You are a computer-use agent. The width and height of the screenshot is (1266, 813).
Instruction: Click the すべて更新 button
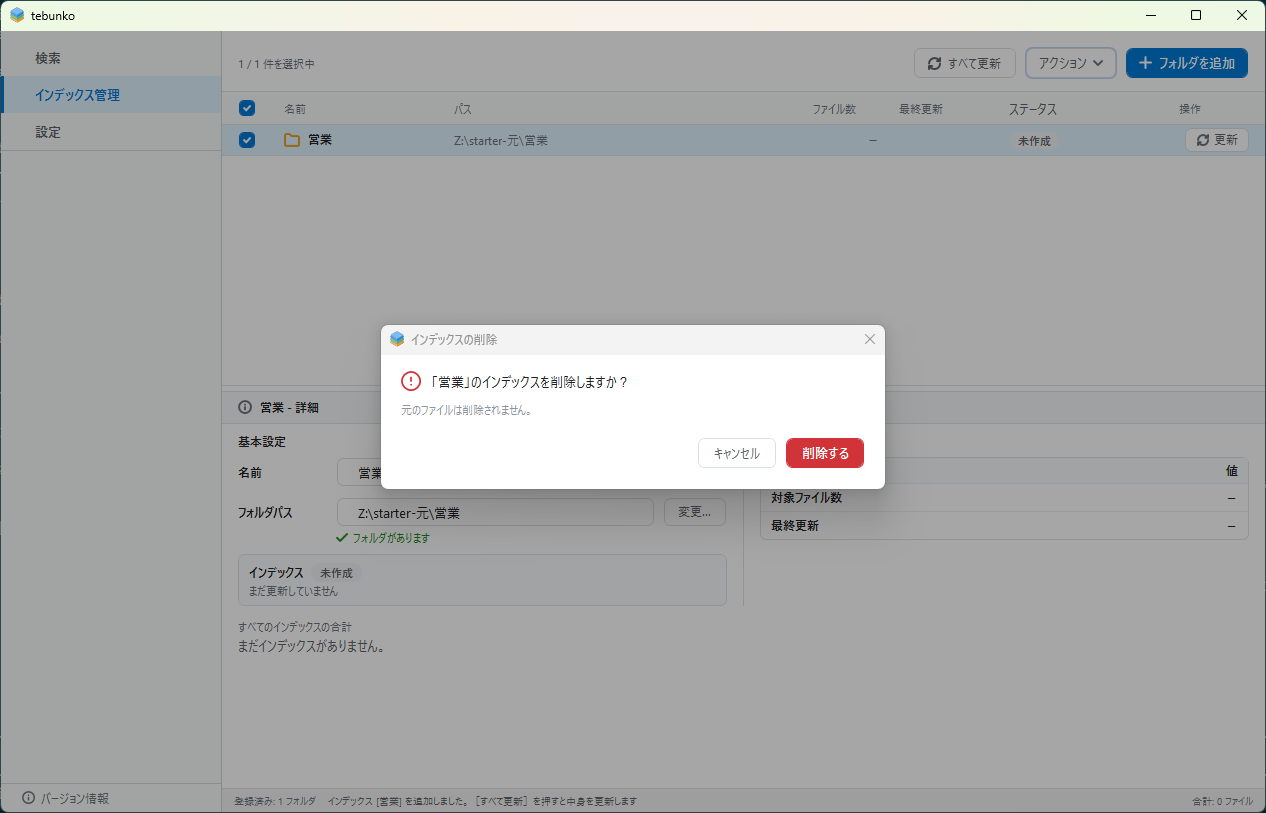click(965, 63)
